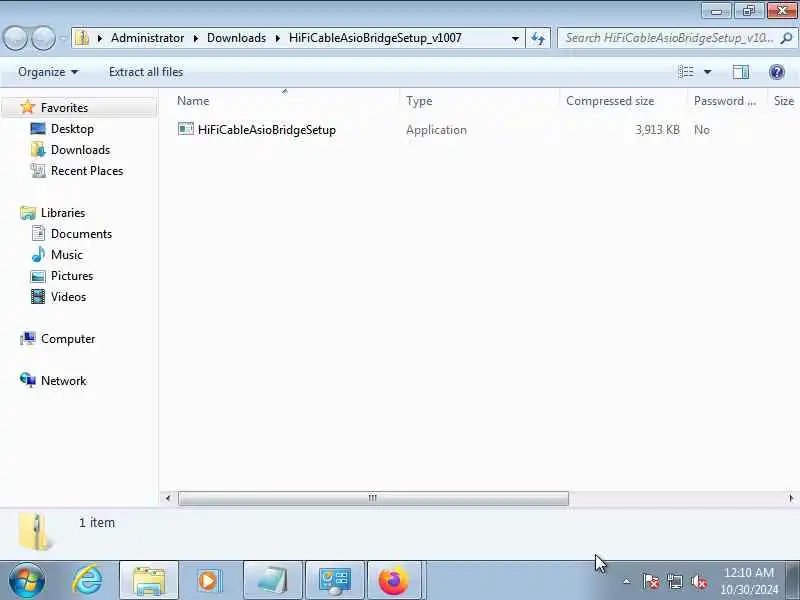Launch Firefox from the taskbar
The height and width of the screenshot is (600, 800).
coord(393,581)
